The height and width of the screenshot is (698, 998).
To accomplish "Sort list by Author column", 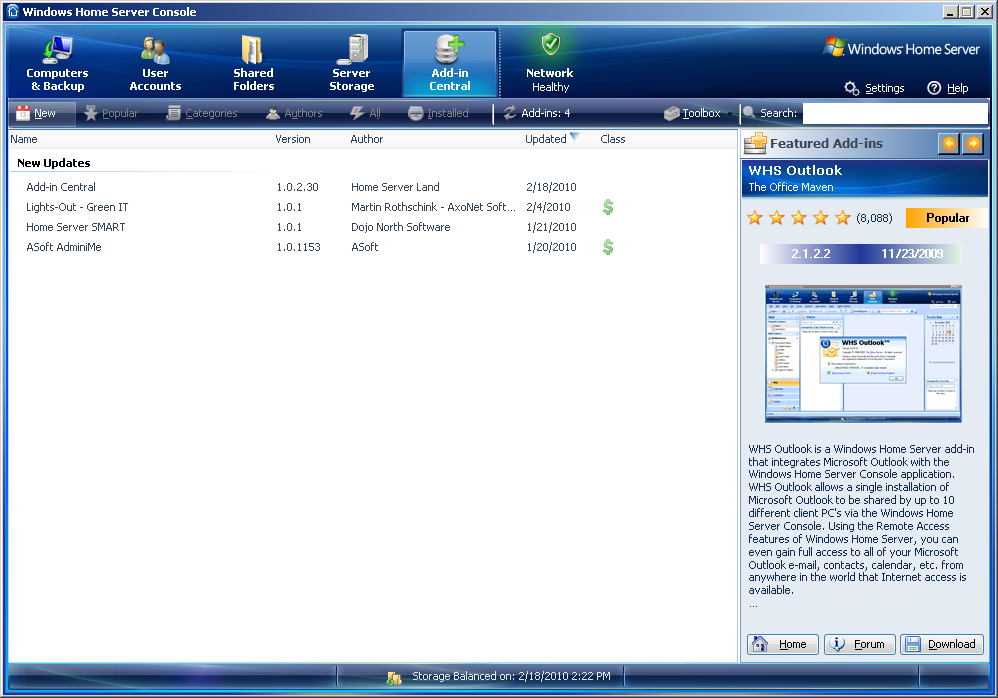I will point(367,139).
